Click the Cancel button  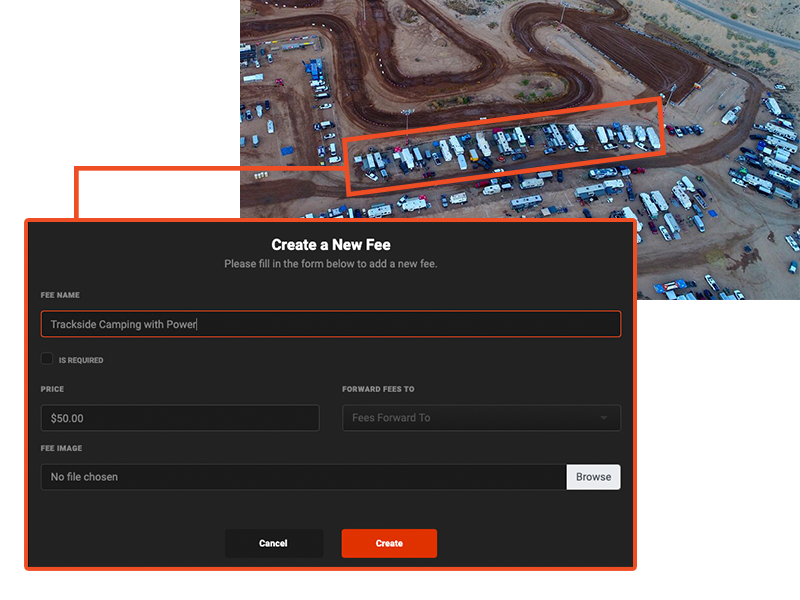pos(273,543)
